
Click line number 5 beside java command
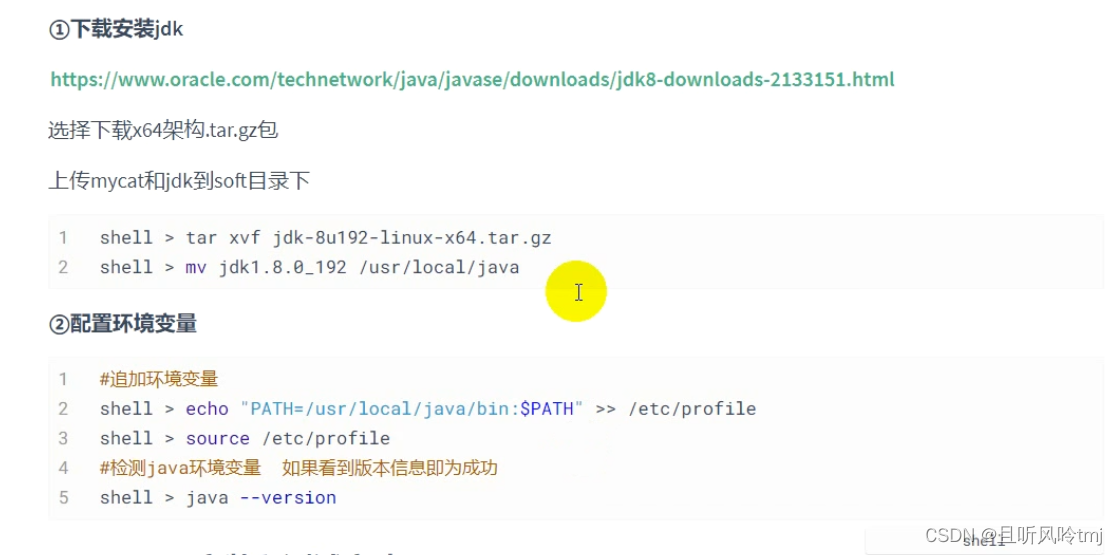tap(63, 497)
